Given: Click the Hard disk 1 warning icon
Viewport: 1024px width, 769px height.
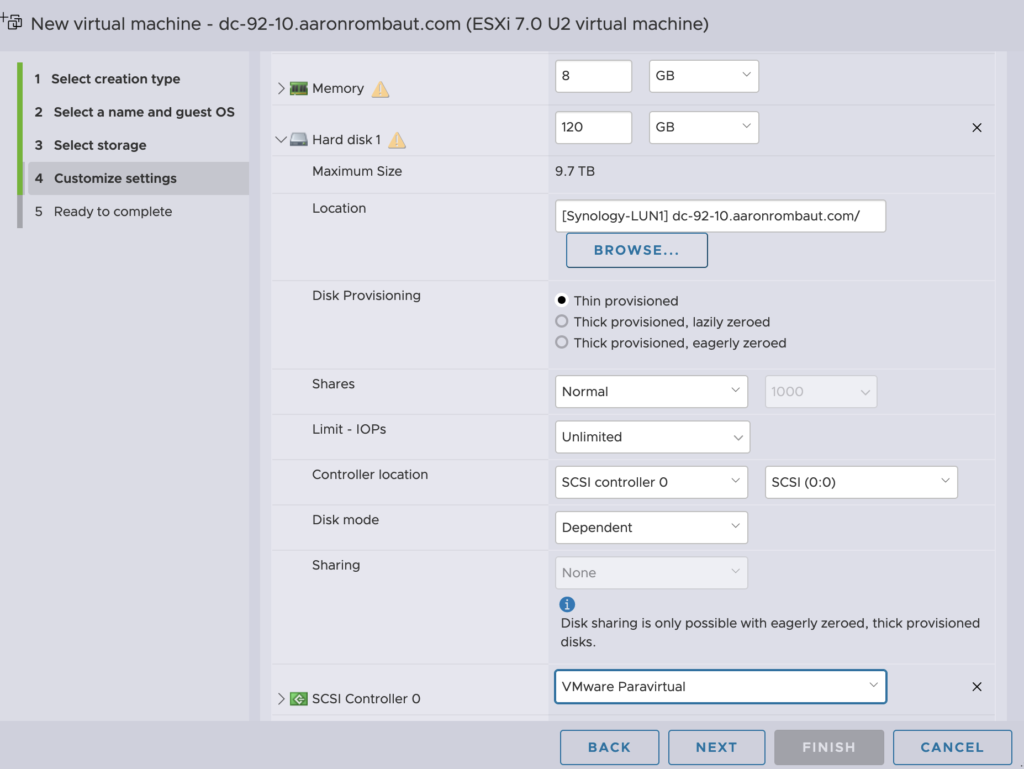Looking at the screenshot, I should (x=397, y=140).
